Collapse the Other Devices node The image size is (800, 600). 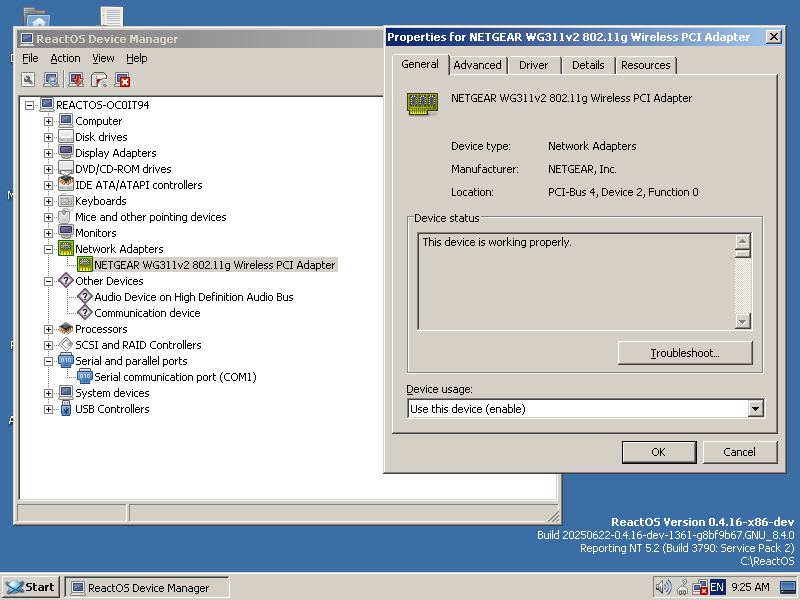48,281
